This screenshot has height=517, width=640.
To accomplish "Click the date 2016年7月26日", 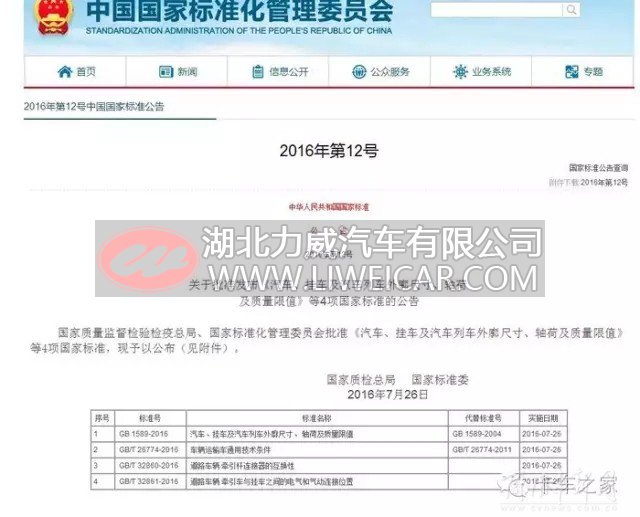I will (388, 394).
